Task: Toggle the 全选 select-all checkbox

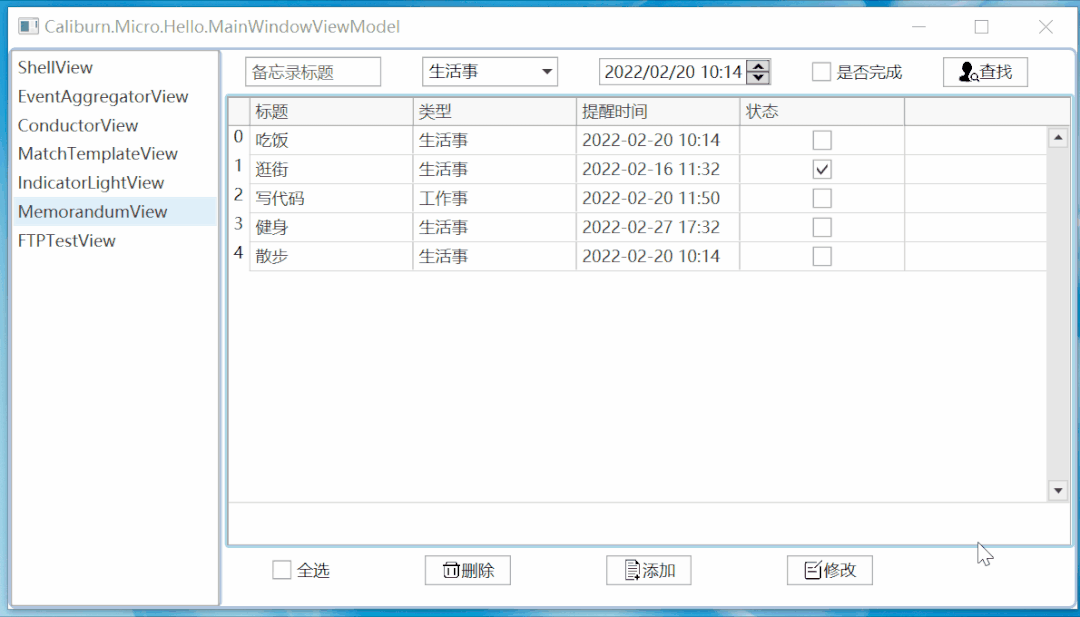Action: [282, 570]
